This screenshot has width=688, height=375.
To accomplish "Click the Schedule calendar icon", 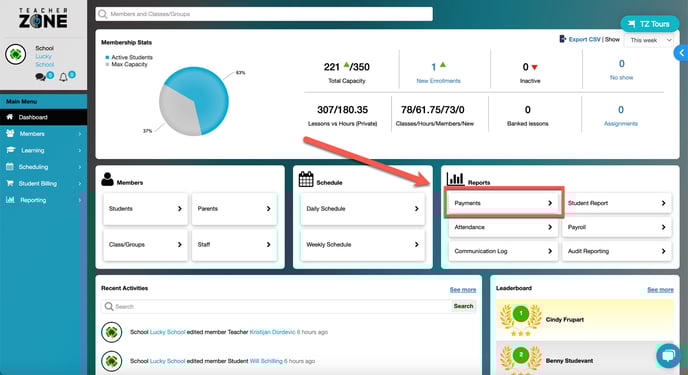I will 306,179.
